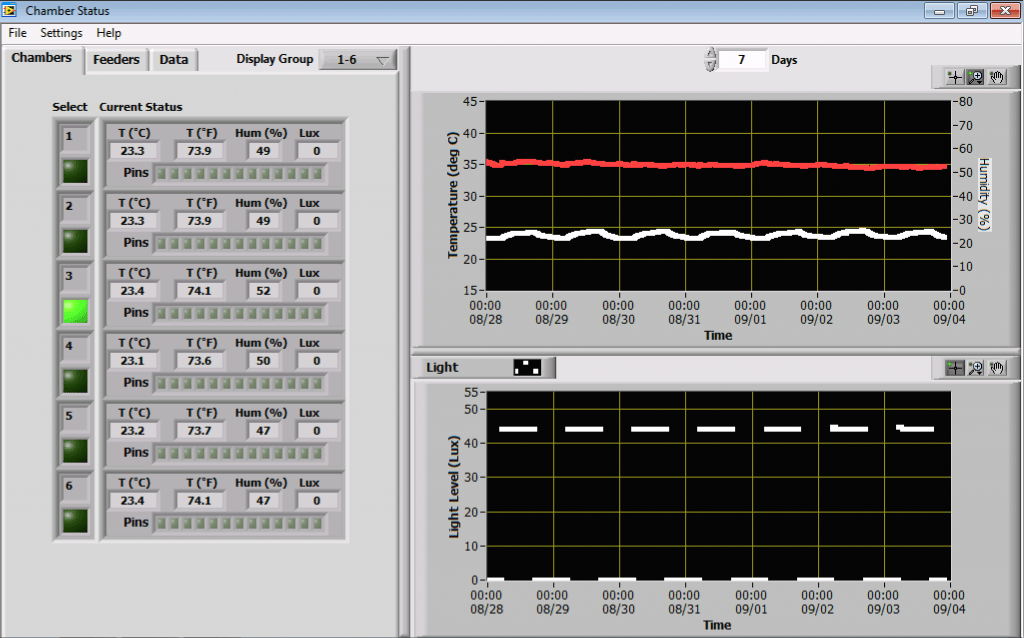Click the red humidity trace on upper graph
This screenshot has height=638, width=1024.
click(718, 165)
